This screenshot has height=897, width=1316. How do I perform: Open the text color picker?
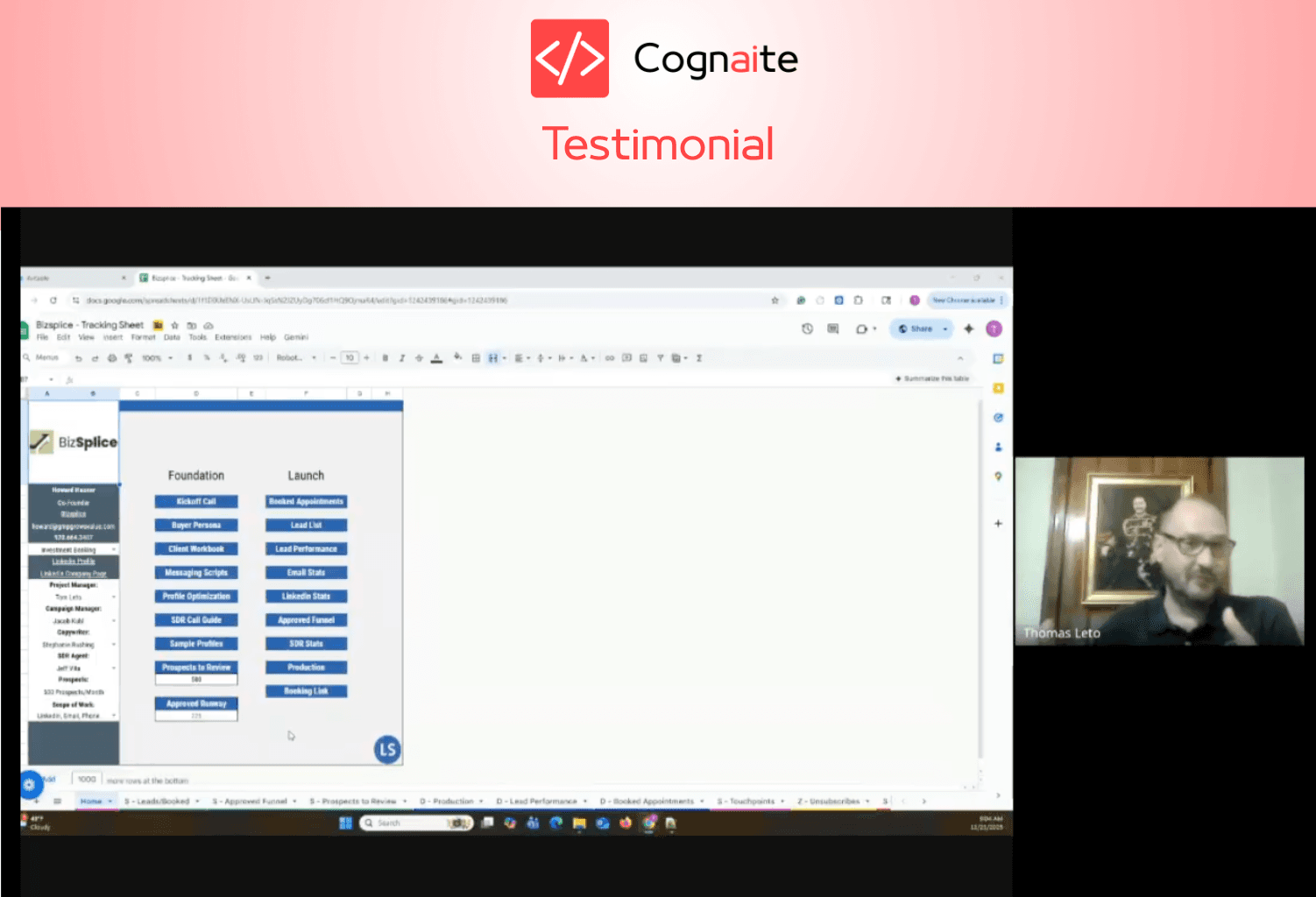[436, 358]
